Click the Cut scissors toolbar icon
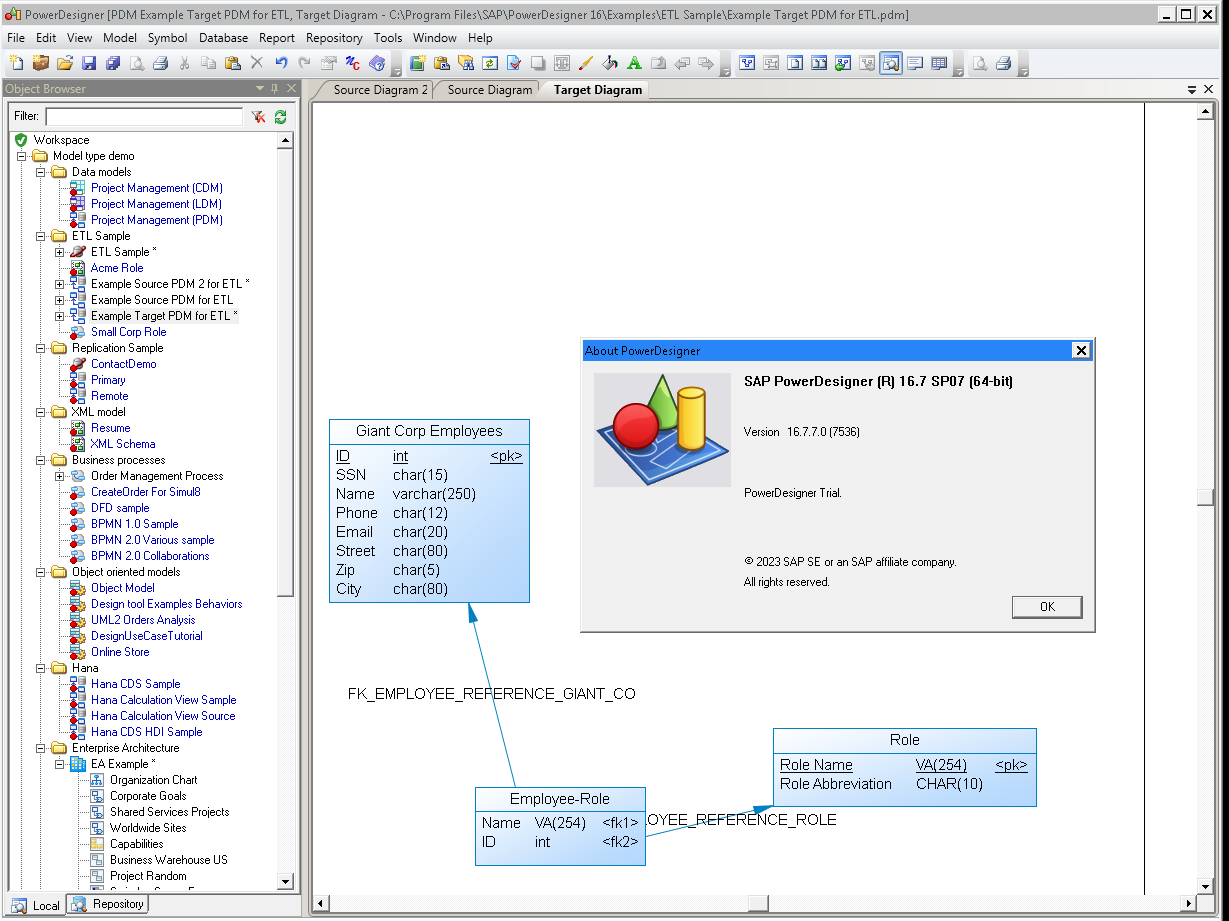1229x921 pixels. click(x=184, y=63)
